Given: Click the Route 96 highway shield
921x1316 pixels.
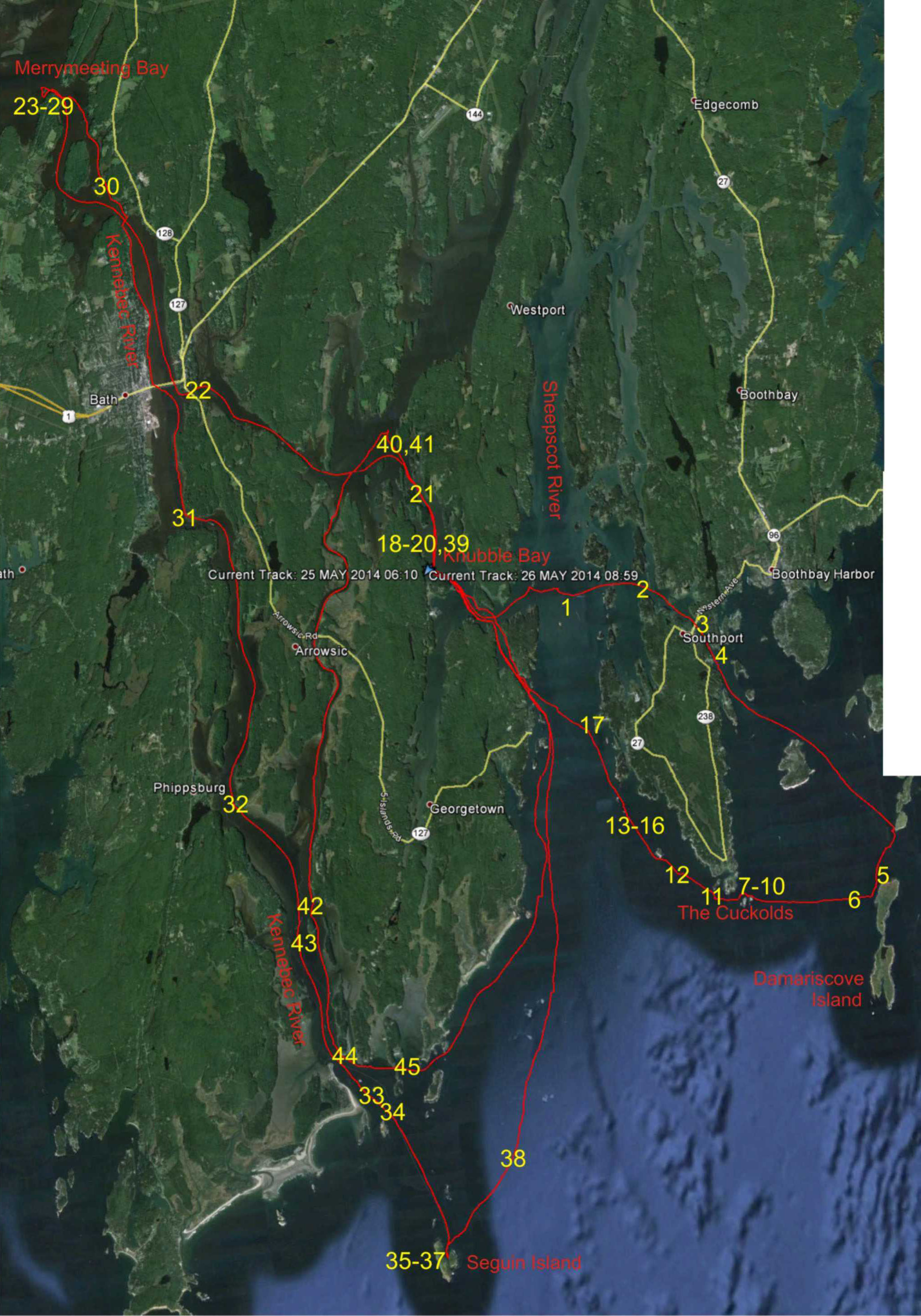Looking at the screenshot, I should click(x=773, y=535).
